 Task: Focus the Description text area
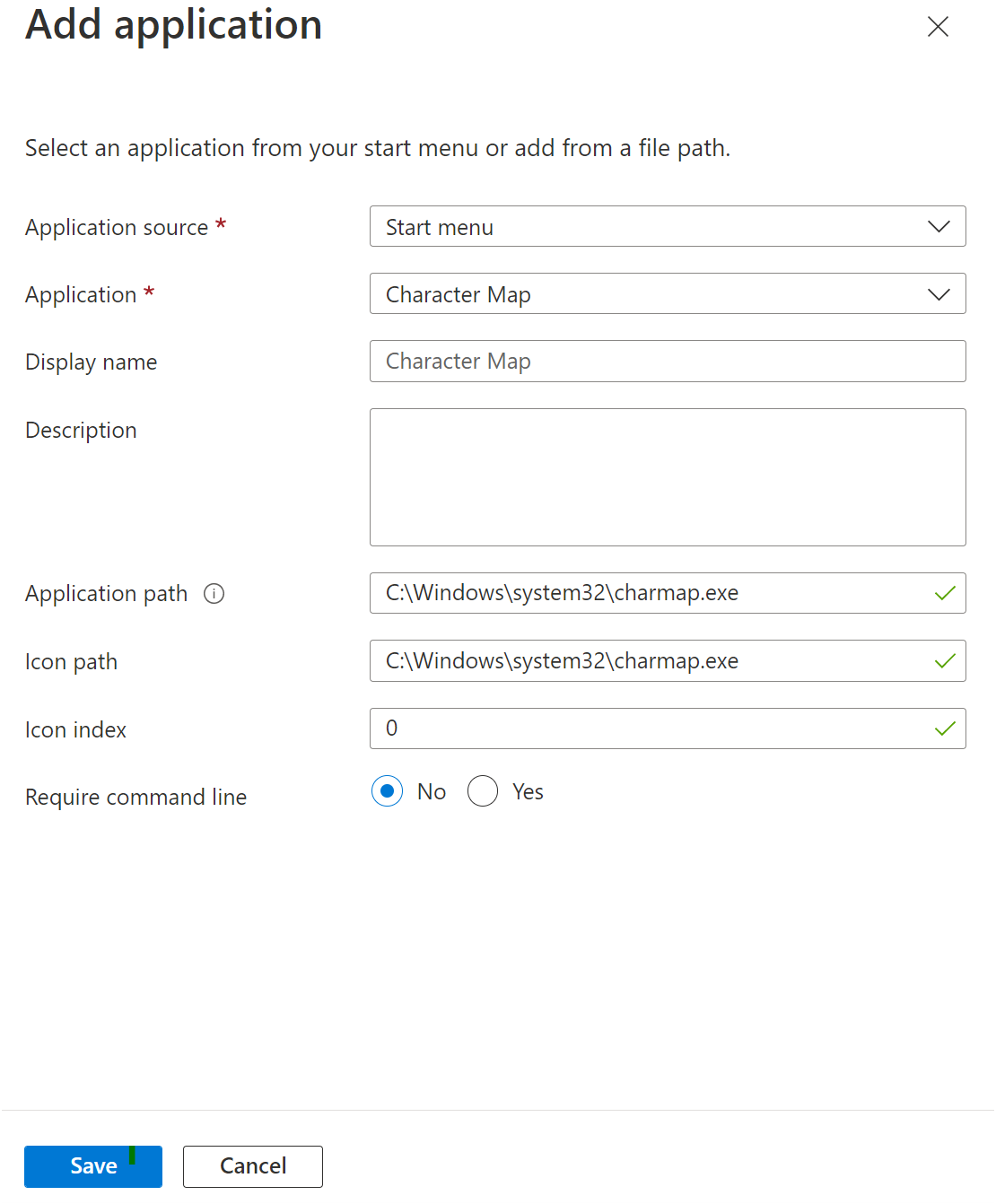668,477
